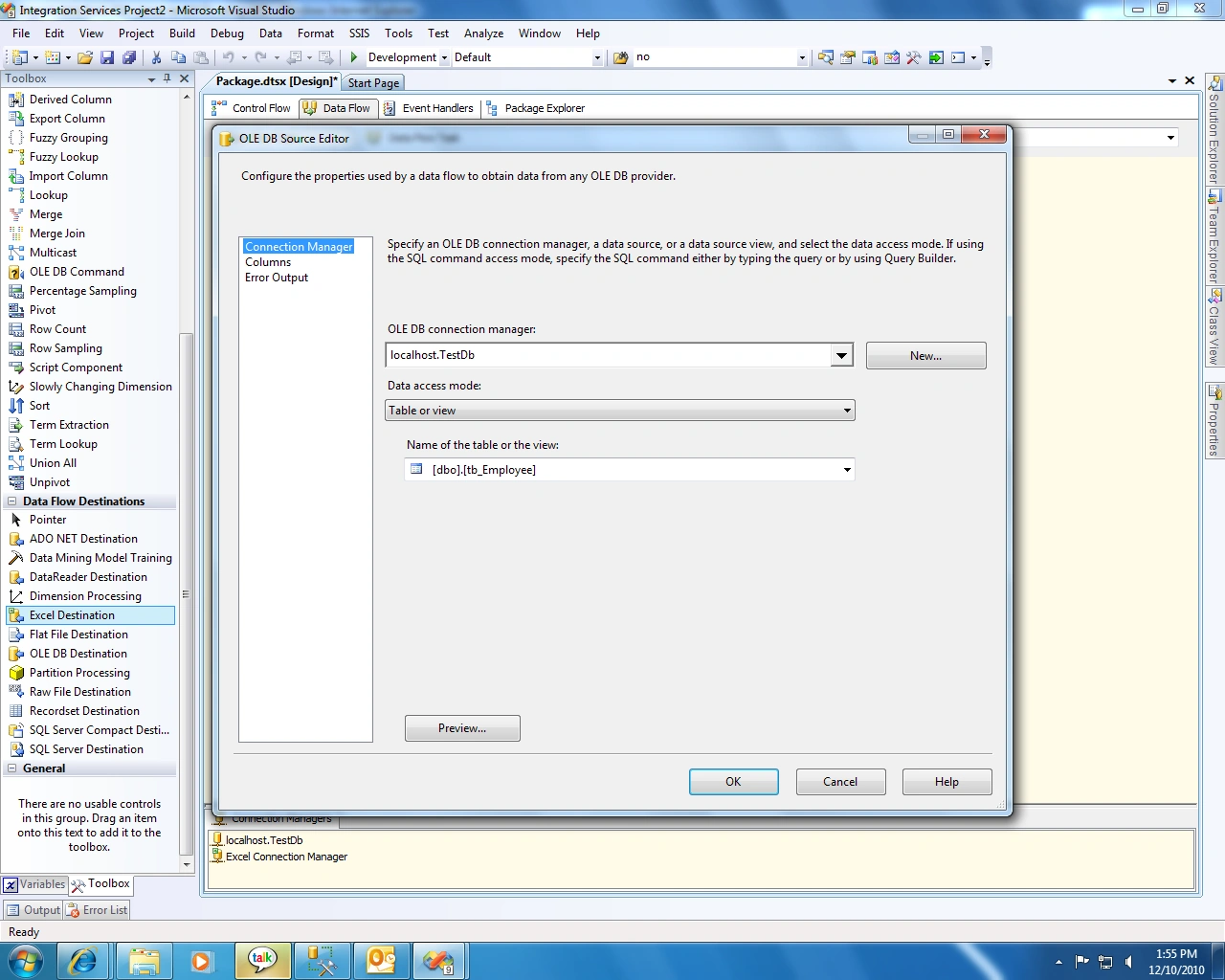Click the Start Page toolbar icon
The width and height of the screenshot is (1225, 980).
click(936, 57)
